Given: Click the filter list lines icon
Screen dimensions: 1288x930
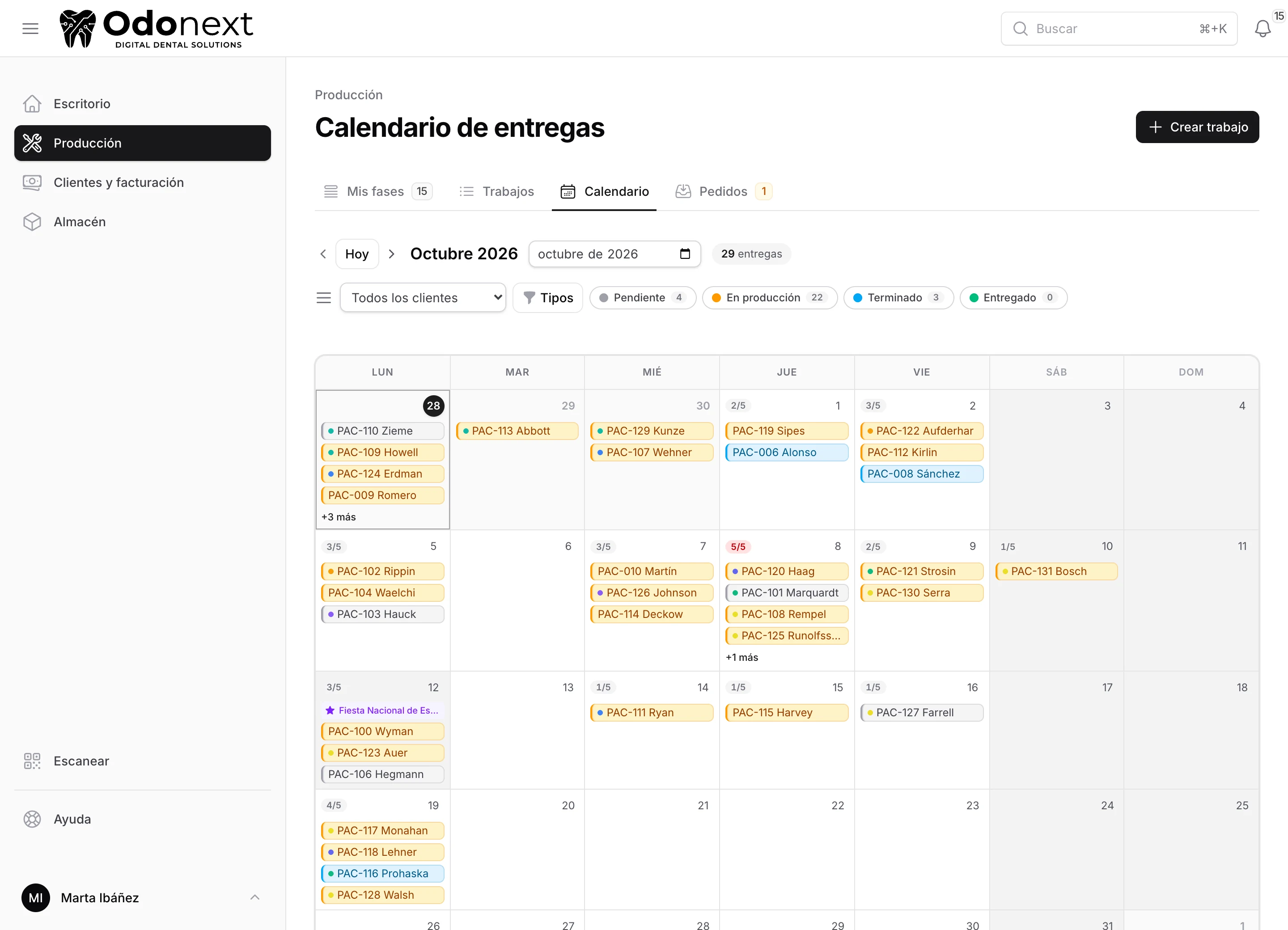Looking at the screenshot, I should click(324, 297).
